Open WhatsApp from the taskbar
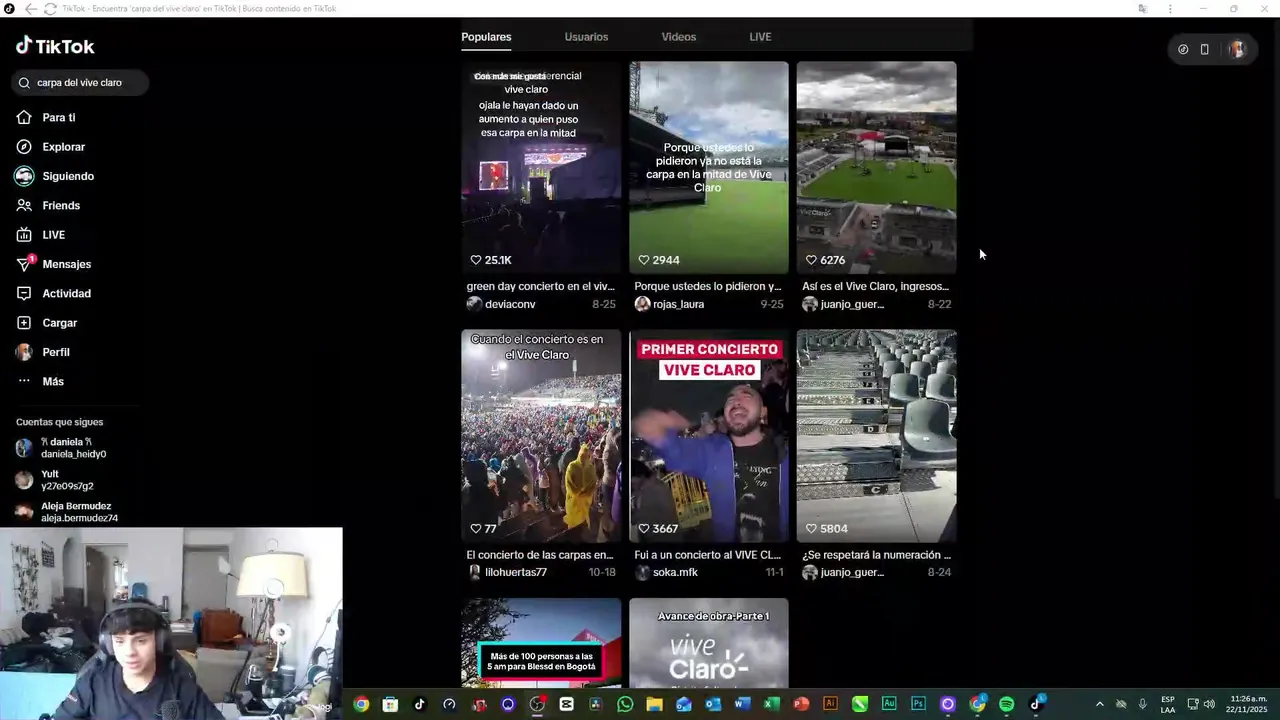The image size is (1280, 720). 625,704
